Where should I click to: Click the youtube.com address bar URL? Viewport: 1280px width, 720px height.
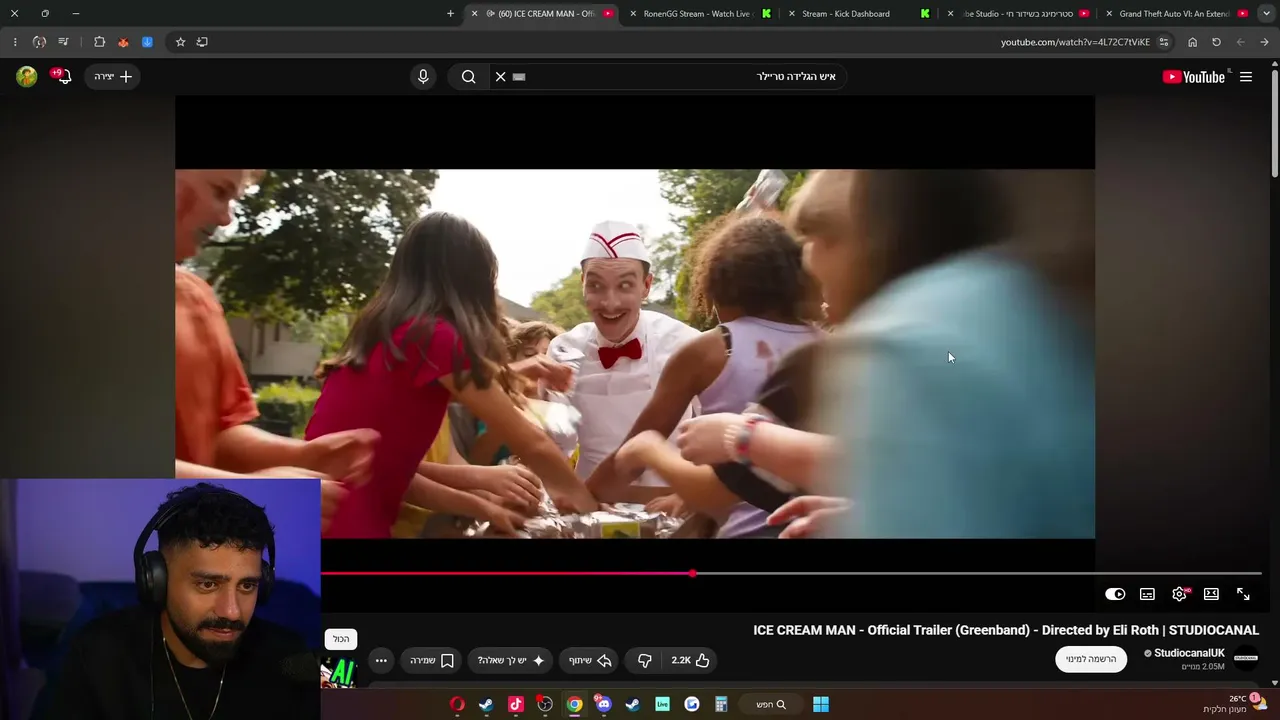click(1075, 42)
